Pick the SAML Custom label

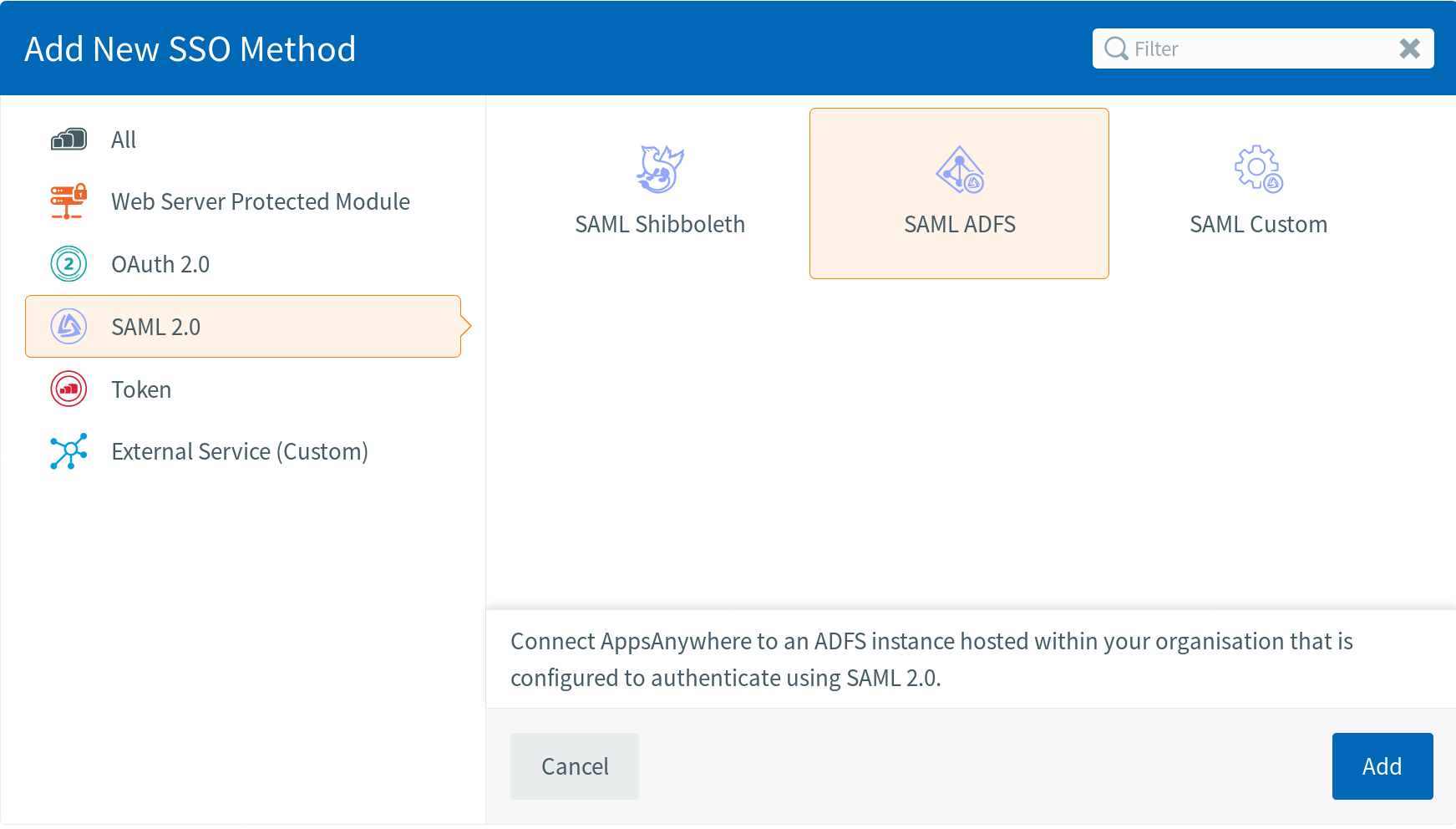pos(1258,224)
